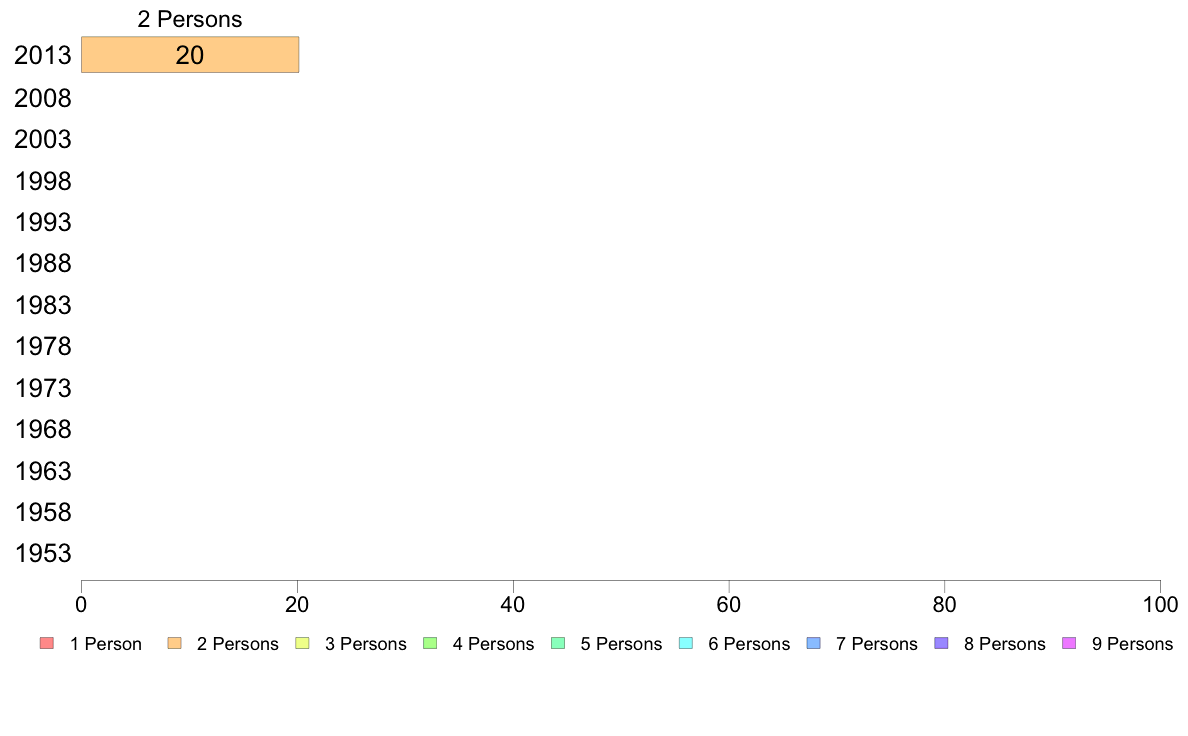The image size is (1188, 736).
Task: Click the 40 tick on the x-axis
Action: [513, 604]
